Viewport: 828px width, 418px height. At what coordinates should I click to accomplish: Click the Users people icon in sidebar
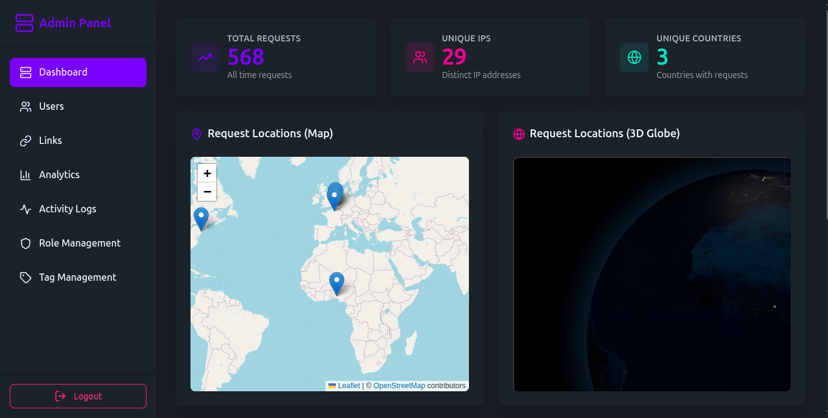click(x=25, y=107)
